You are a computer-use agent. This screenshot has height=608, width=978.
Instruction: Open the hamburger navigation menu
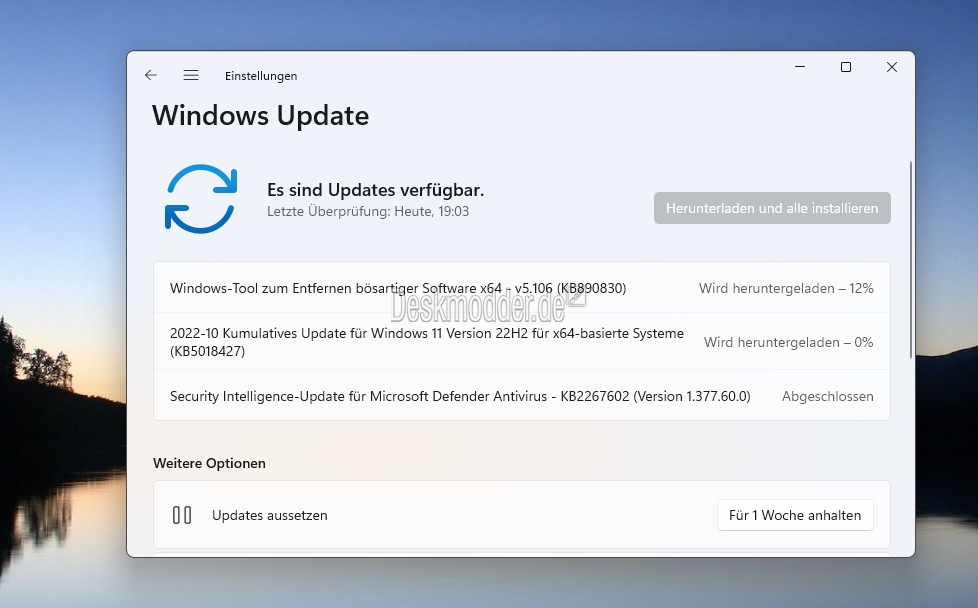191,75
